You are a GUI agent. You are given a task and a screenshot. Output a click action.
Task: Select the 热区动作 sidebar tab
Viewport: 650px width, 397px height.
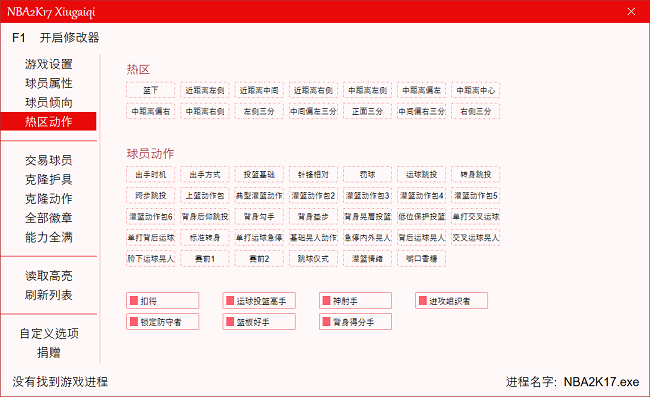49,121
